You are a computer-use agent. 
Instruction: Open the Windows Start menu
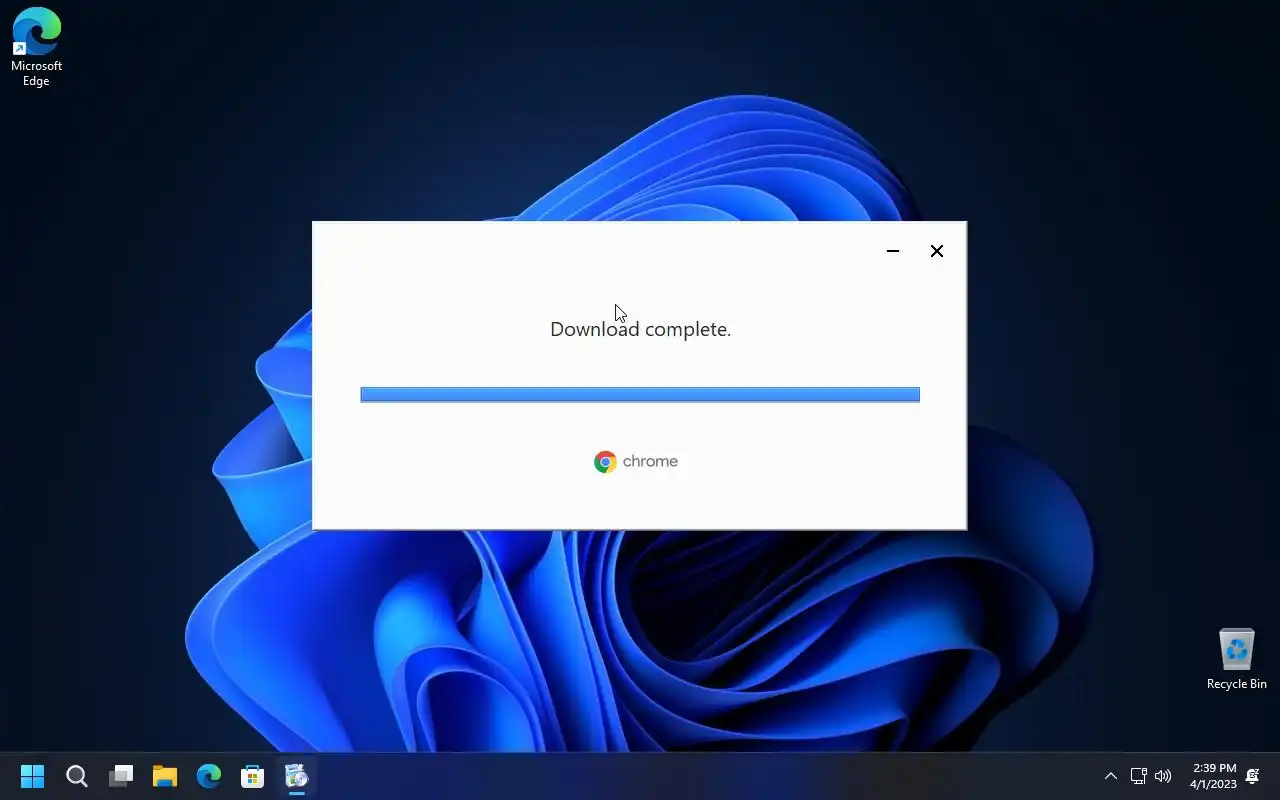tap(33, 776)
